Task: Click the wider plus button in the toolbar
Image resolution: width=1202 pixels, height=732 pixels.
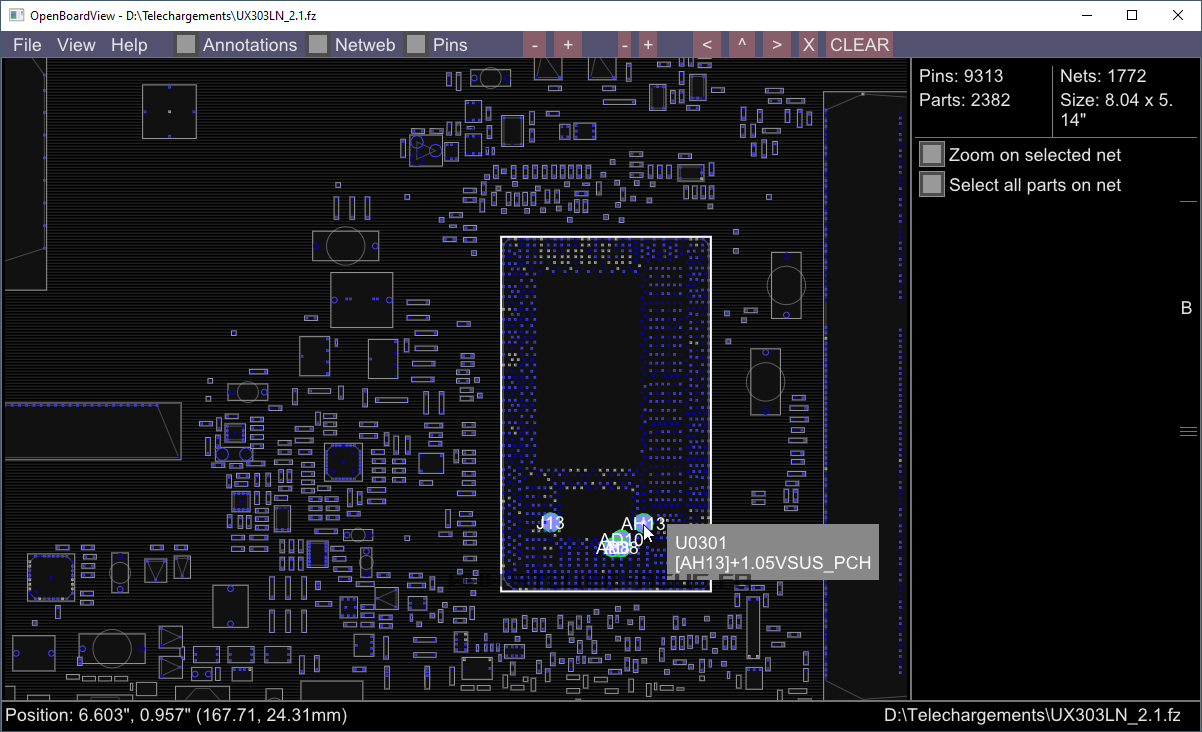Action: click(x=567, y=45)
